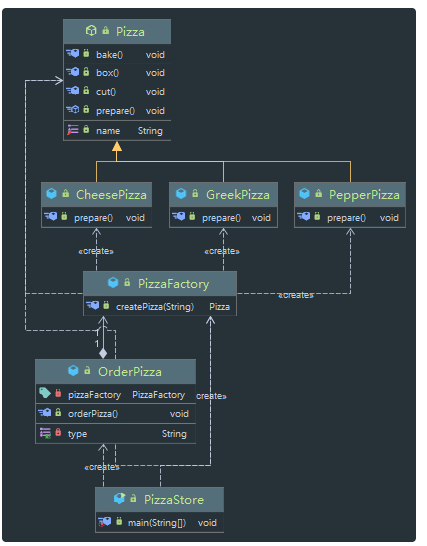Click the abstract method icon in Pizza's prepare() row
Viewport: 427px width, 546px height.
(73, 110)
